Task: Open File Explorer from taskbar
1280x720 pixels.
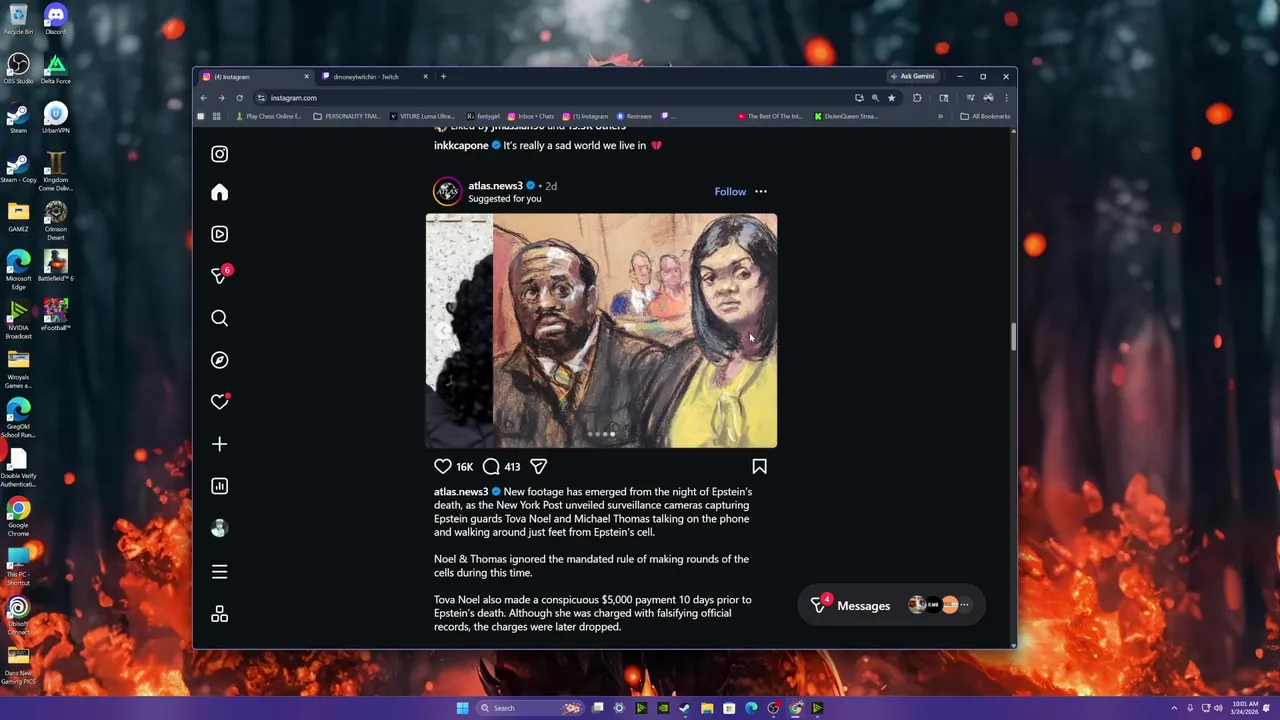Action: 707,708
